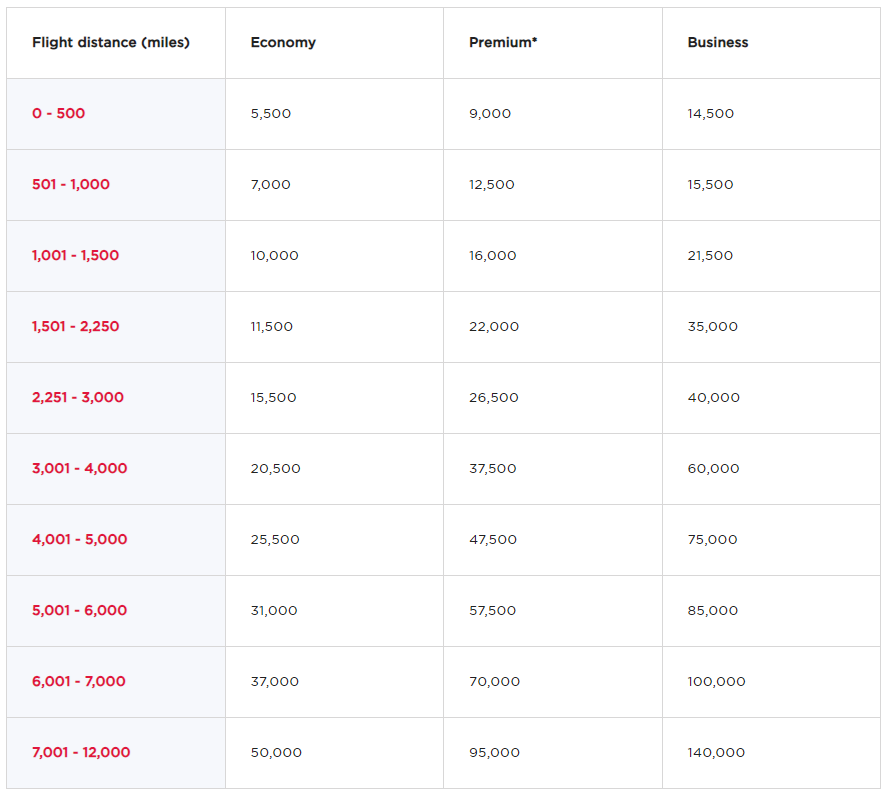883x793 pixels.
Task: Select the 1,501 - 2,250 distance label
Action: pyautogui.click(x=75, y=327)
